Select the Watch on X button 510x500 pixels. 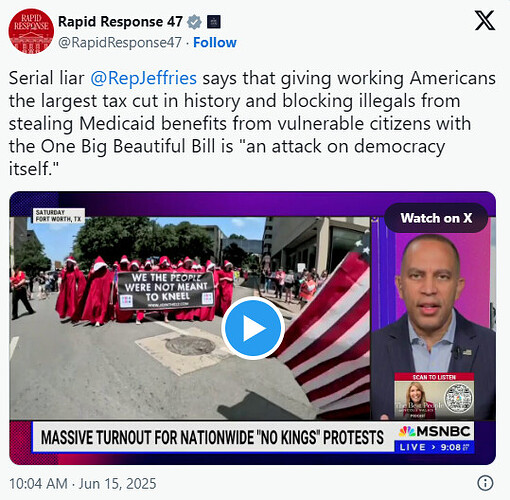coord(436,218)
